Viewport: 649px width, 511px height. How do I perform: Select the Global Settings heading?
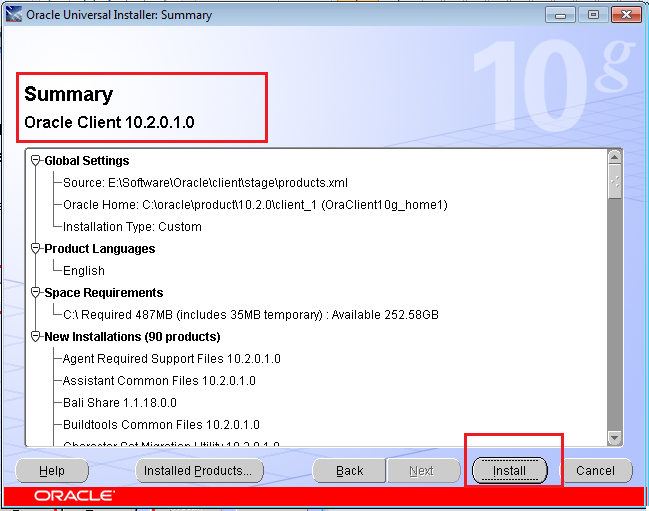87,161
